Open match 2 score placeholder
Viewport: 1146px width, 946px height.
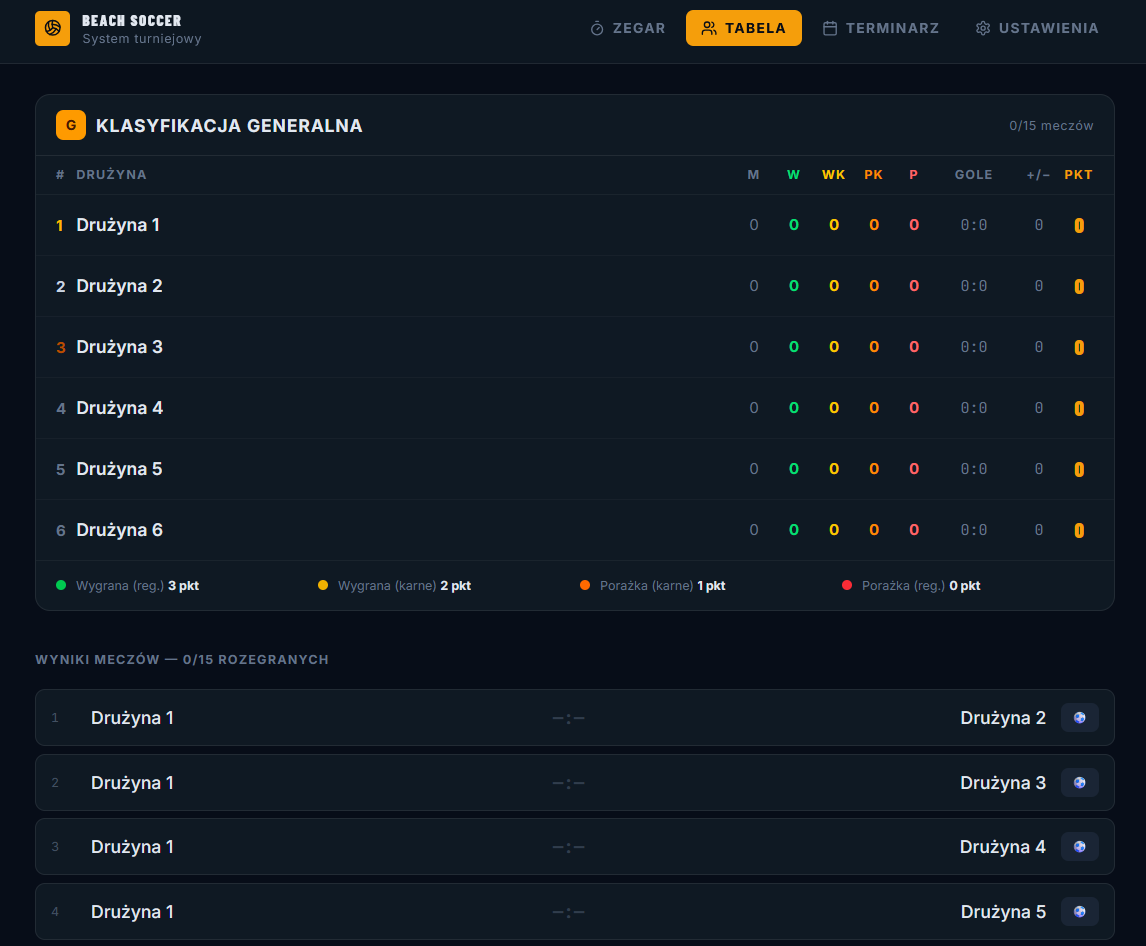569,783
